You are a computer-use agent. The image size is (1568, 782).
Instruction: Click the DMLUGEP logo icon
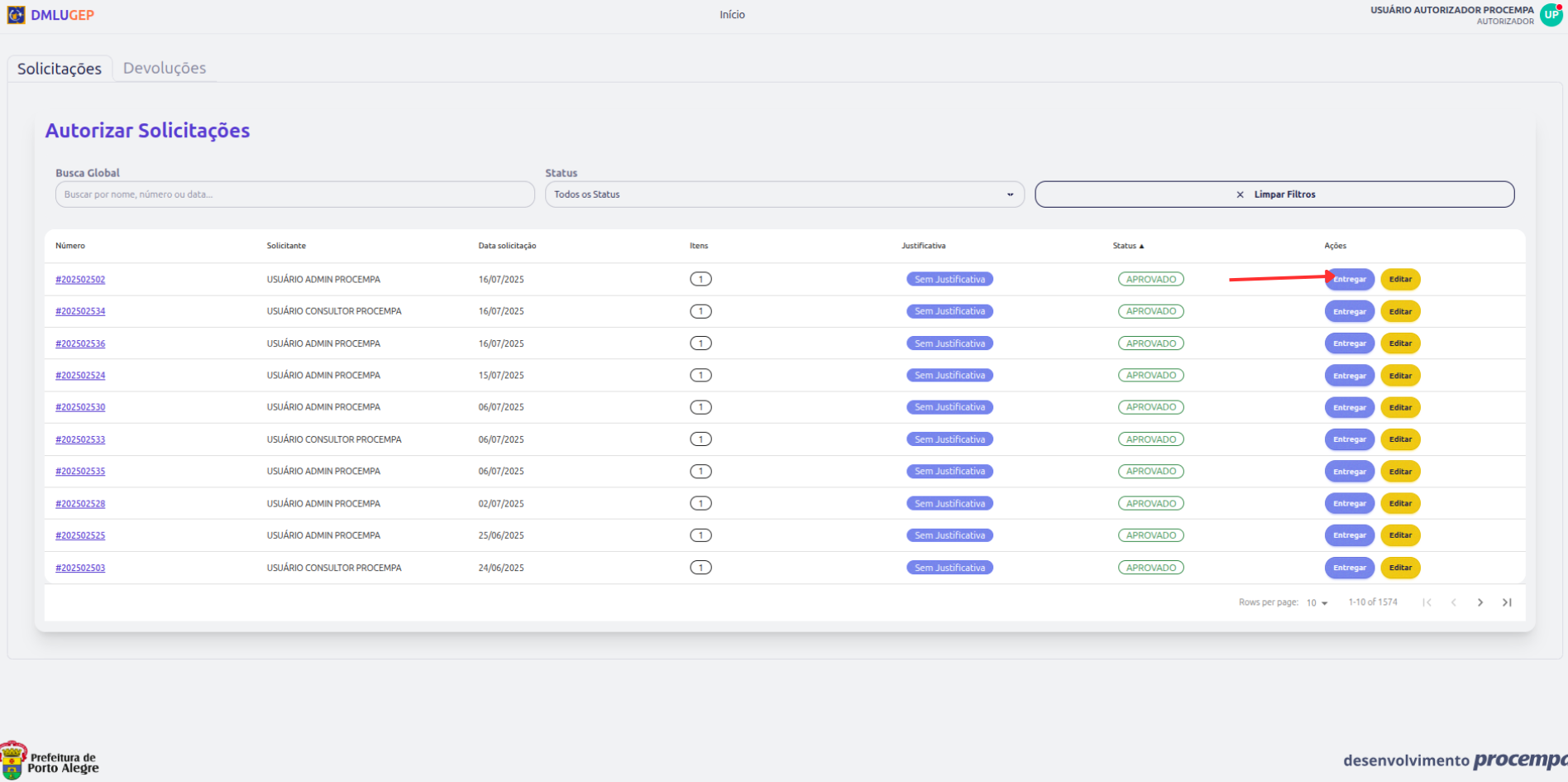(x=16, y=15)
